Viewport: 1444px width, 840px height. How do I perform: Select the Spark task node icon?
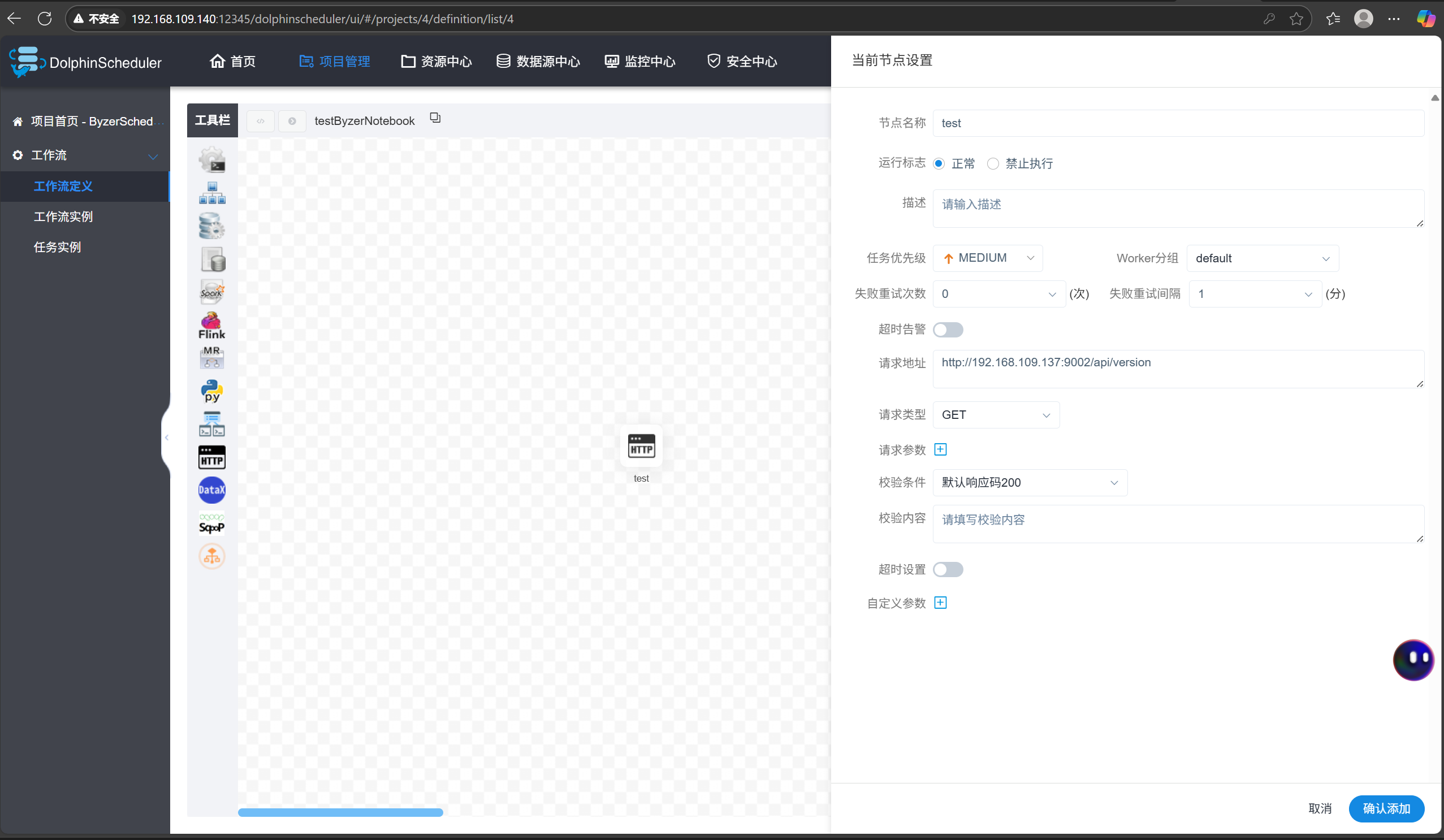[211, 292]
